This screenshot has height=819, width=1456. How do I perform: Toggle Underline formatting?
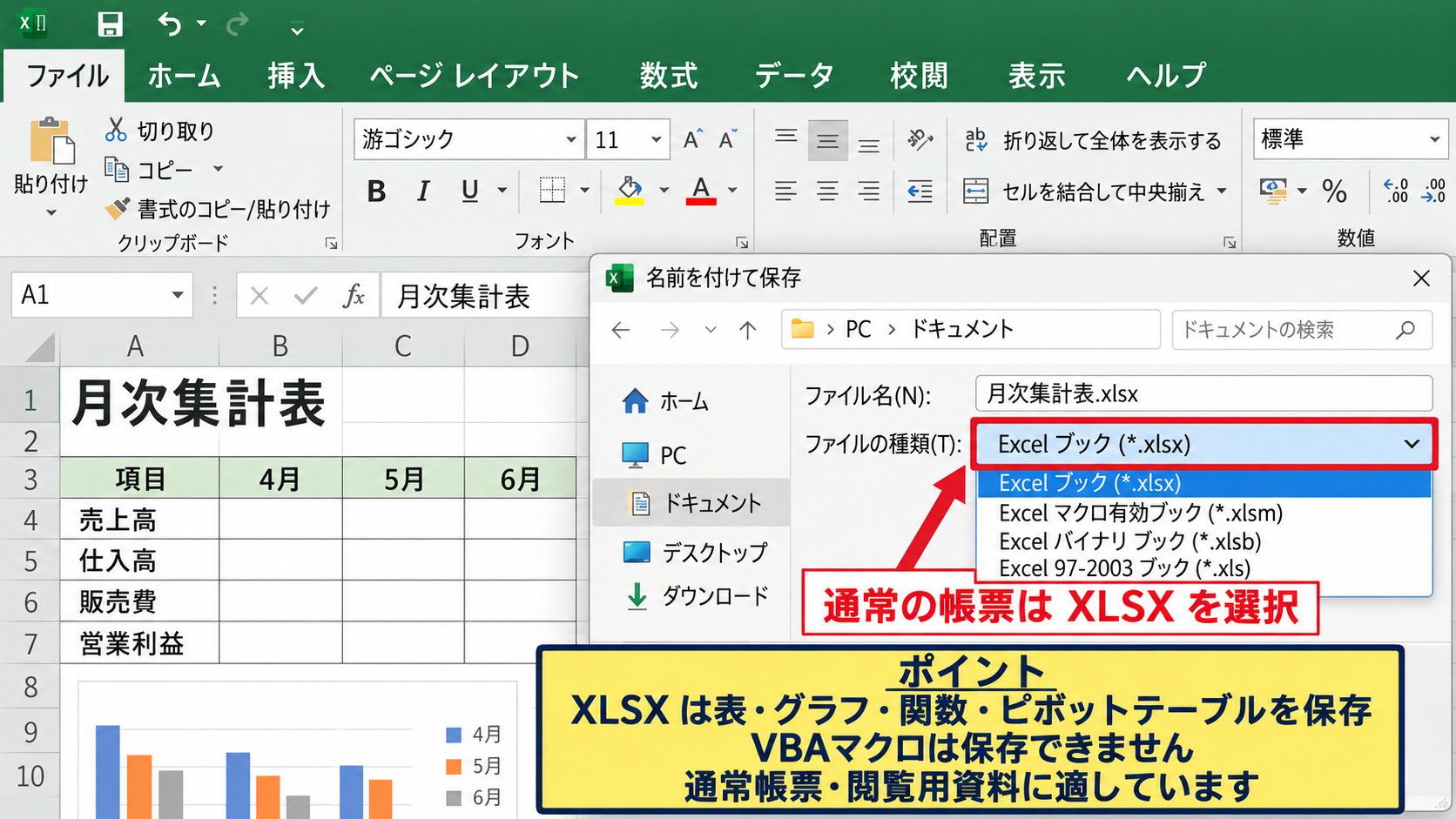pyautogui.click(x=469, y=191)
